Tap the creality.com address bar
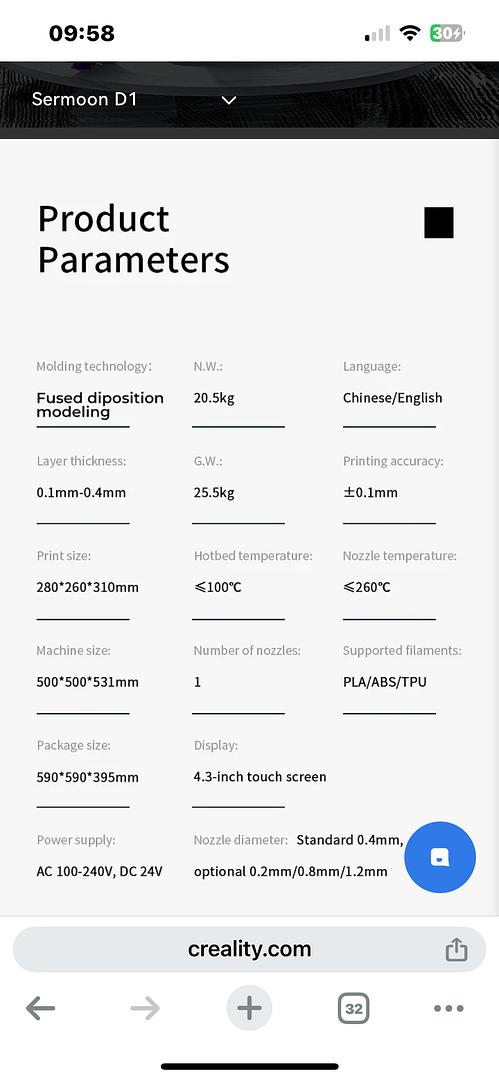The image size is (499, 1080). click(x=250, y=949)
